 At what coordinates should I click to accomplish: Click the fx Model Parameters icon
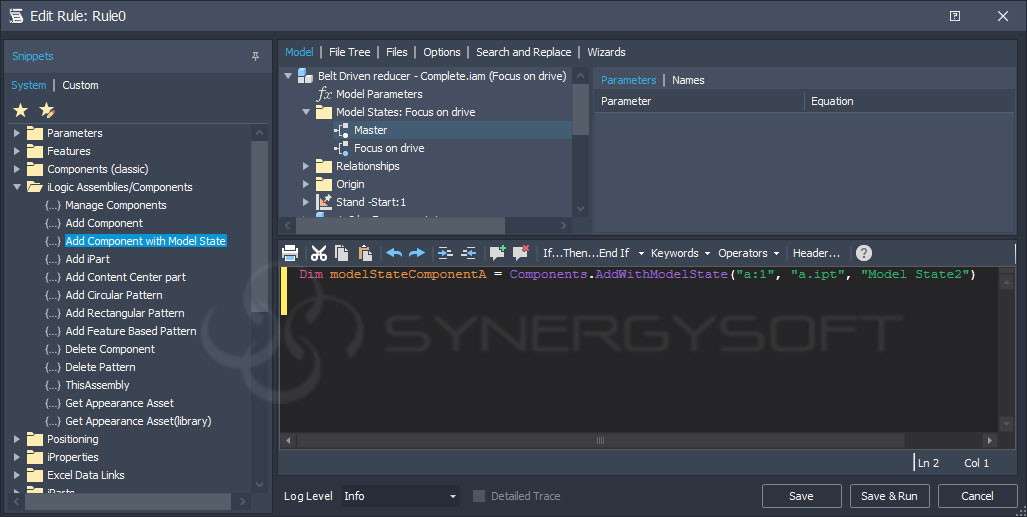click(324, 94)
